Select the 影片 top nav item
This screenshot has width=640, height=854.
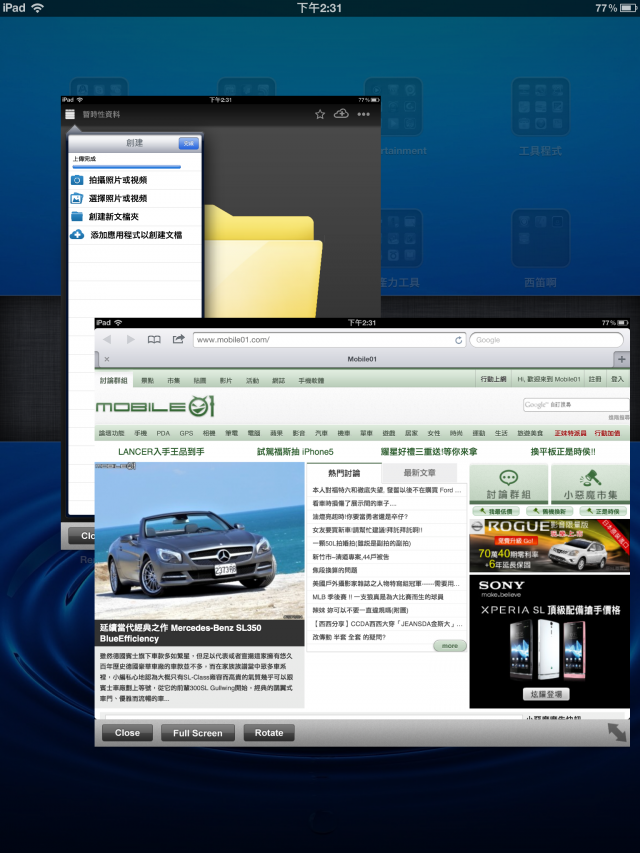[x=226, y=381]
